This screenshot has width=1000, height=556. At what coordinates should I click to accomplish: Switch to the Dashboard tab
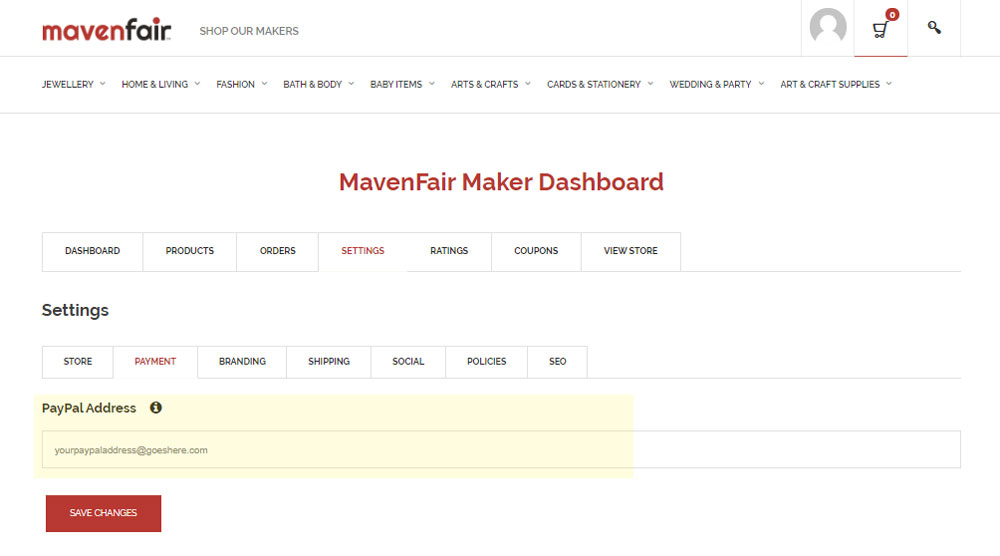click(92, 251)
